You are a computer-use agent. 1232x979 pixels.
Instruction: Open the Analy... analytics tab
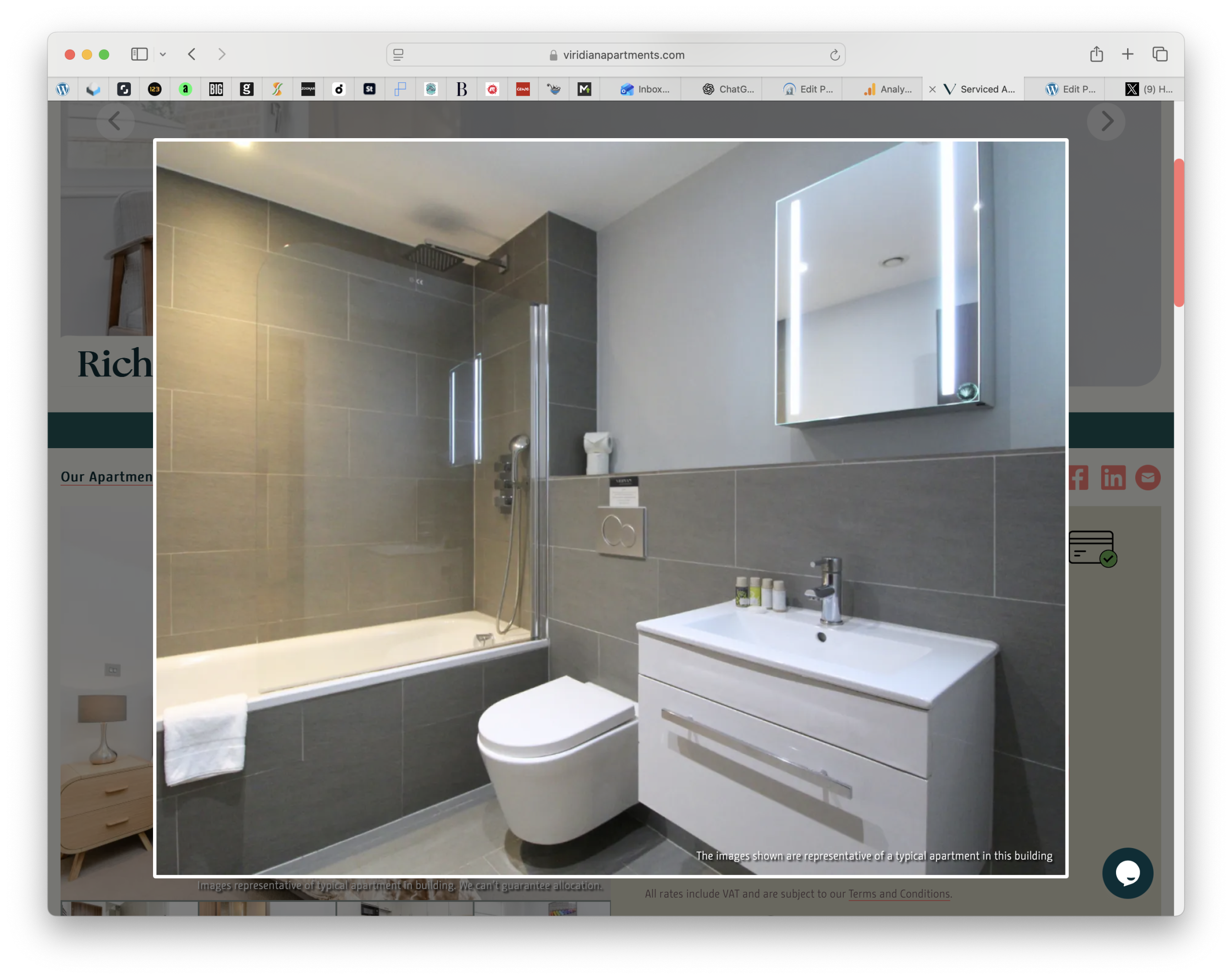[x=888, y=89]
